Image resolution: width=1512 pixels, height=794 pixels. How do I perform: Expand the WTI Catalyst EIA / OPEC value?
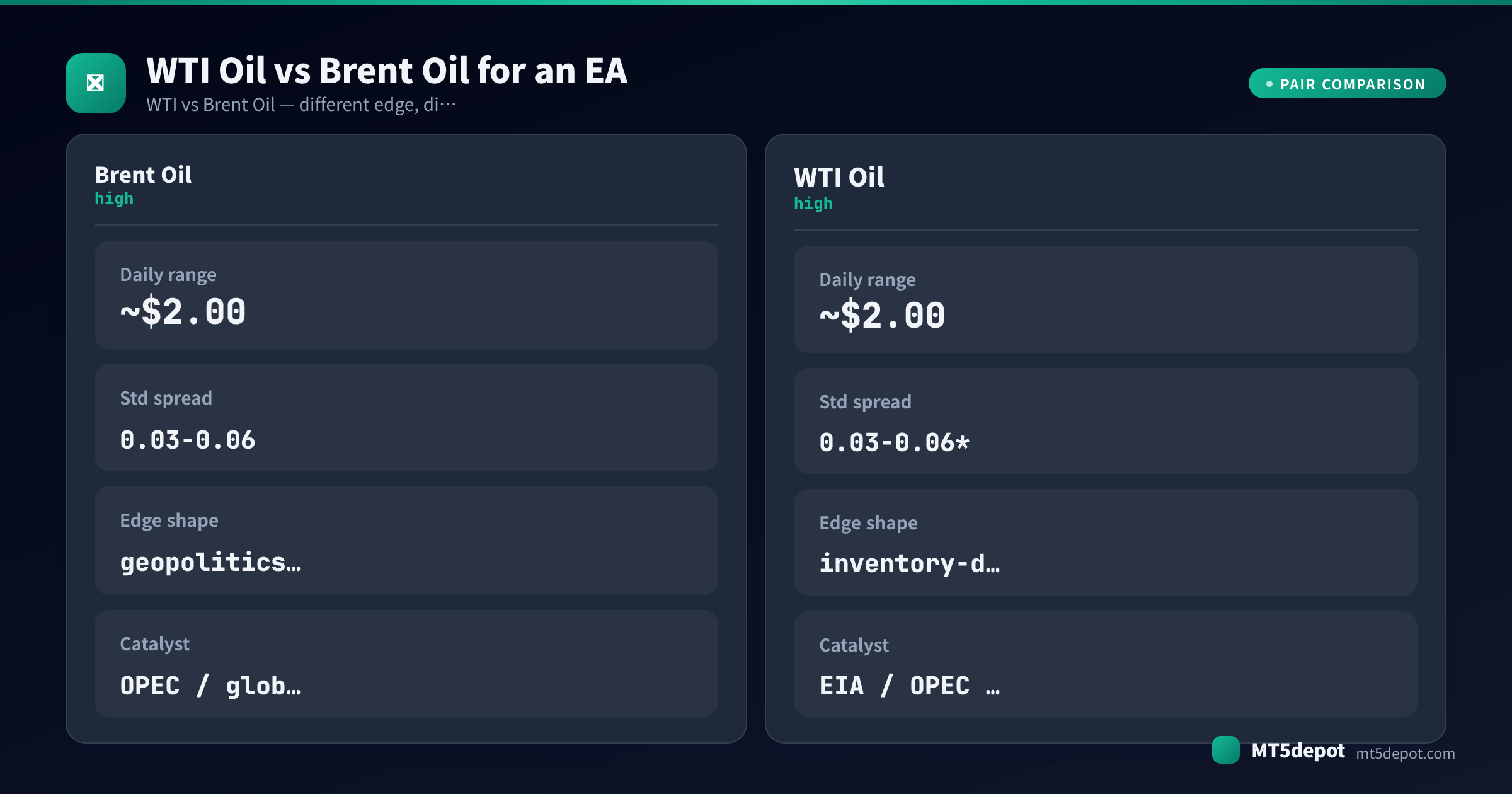pos(910,686)
